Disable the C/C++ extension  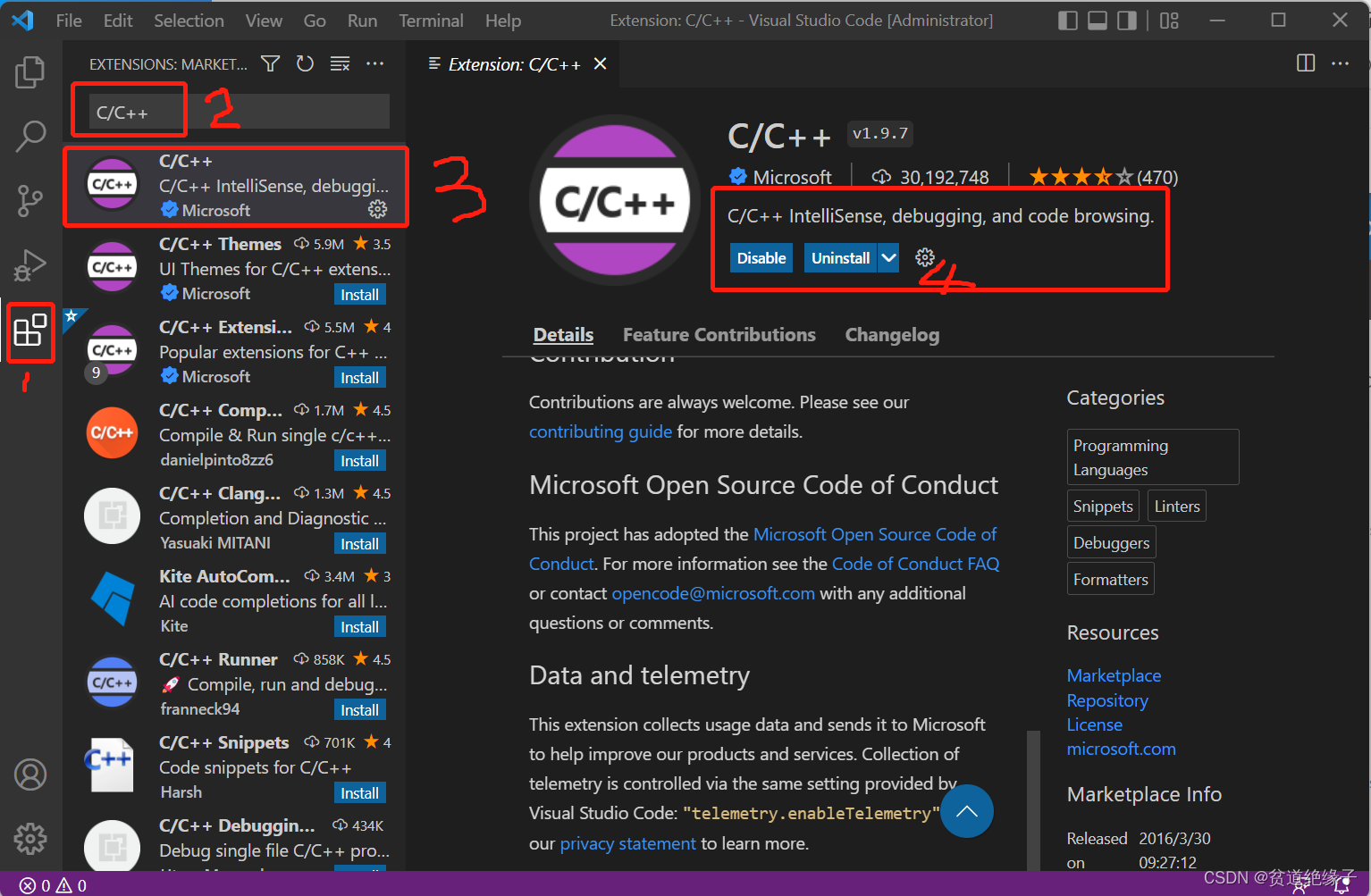(x=761, y=258)
